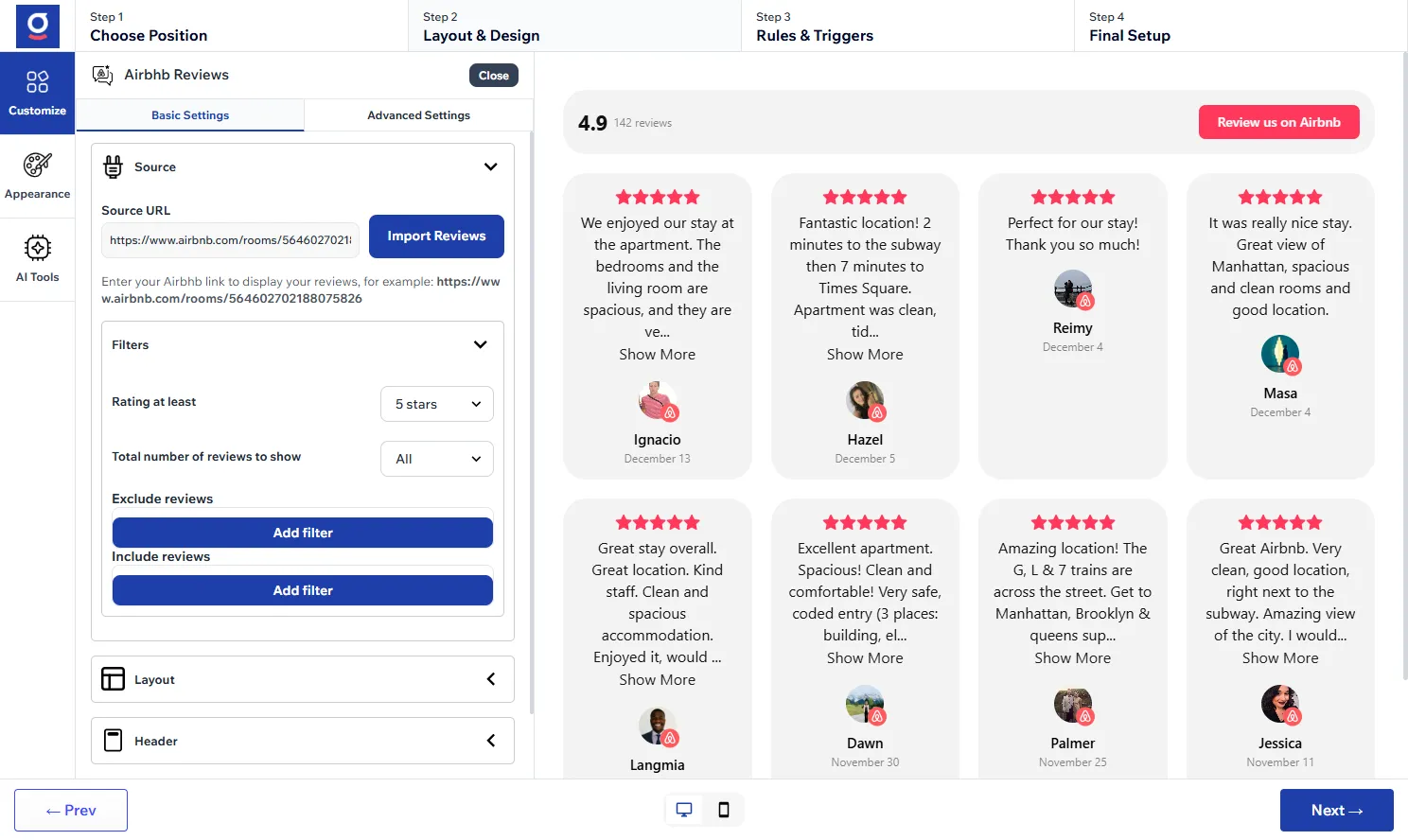1408x840 pixels.
Task: Click Masa's reviewer avatar
Action: 1280,355
